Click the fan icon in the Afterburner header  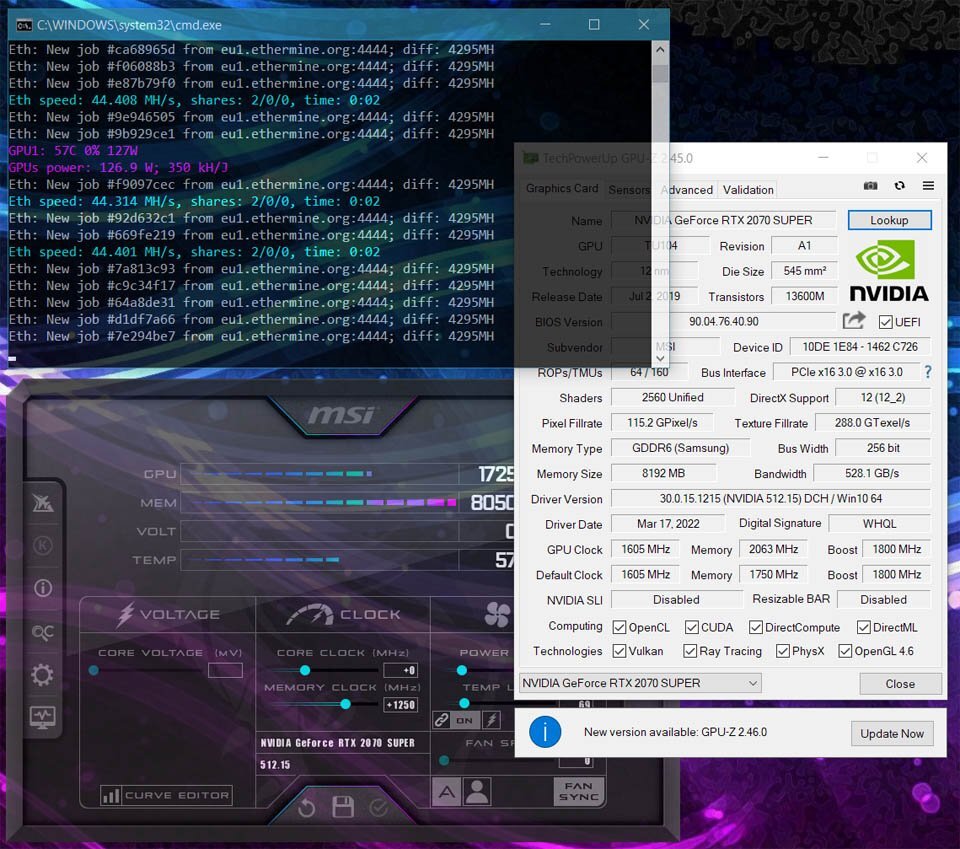[x=497, y=614]
